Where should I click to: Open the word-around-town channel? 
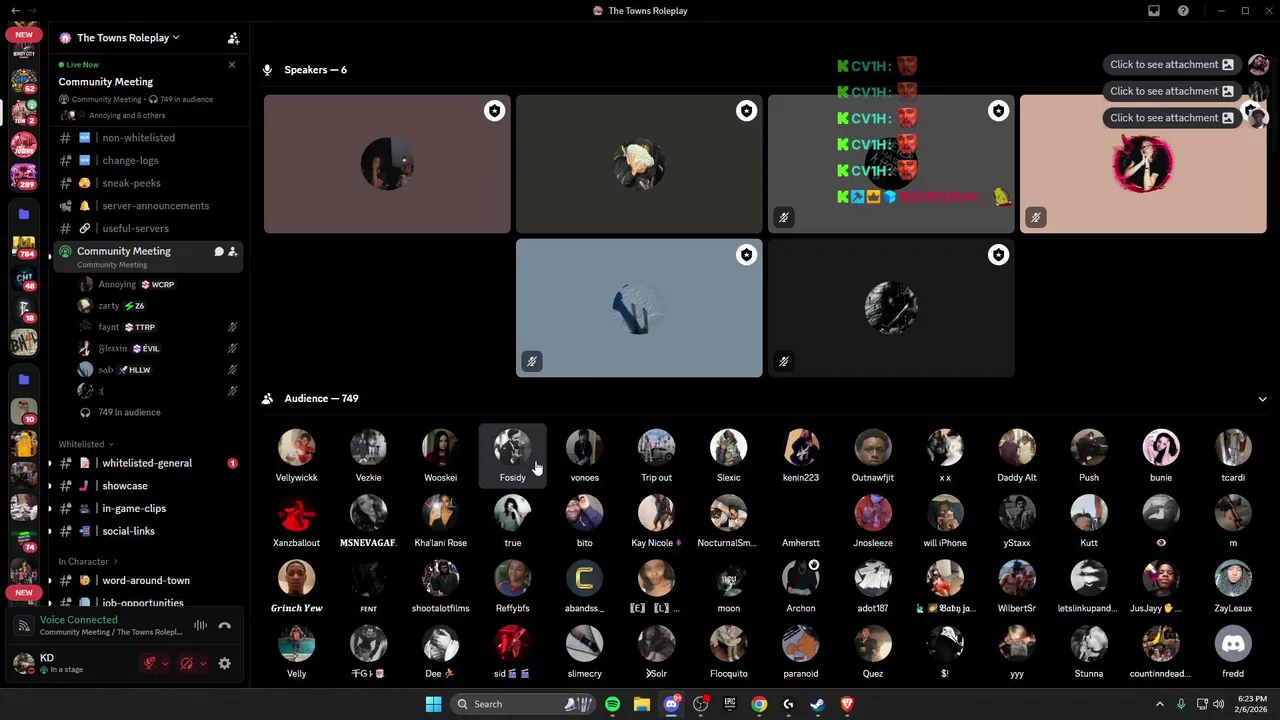[x=146, y=580]
